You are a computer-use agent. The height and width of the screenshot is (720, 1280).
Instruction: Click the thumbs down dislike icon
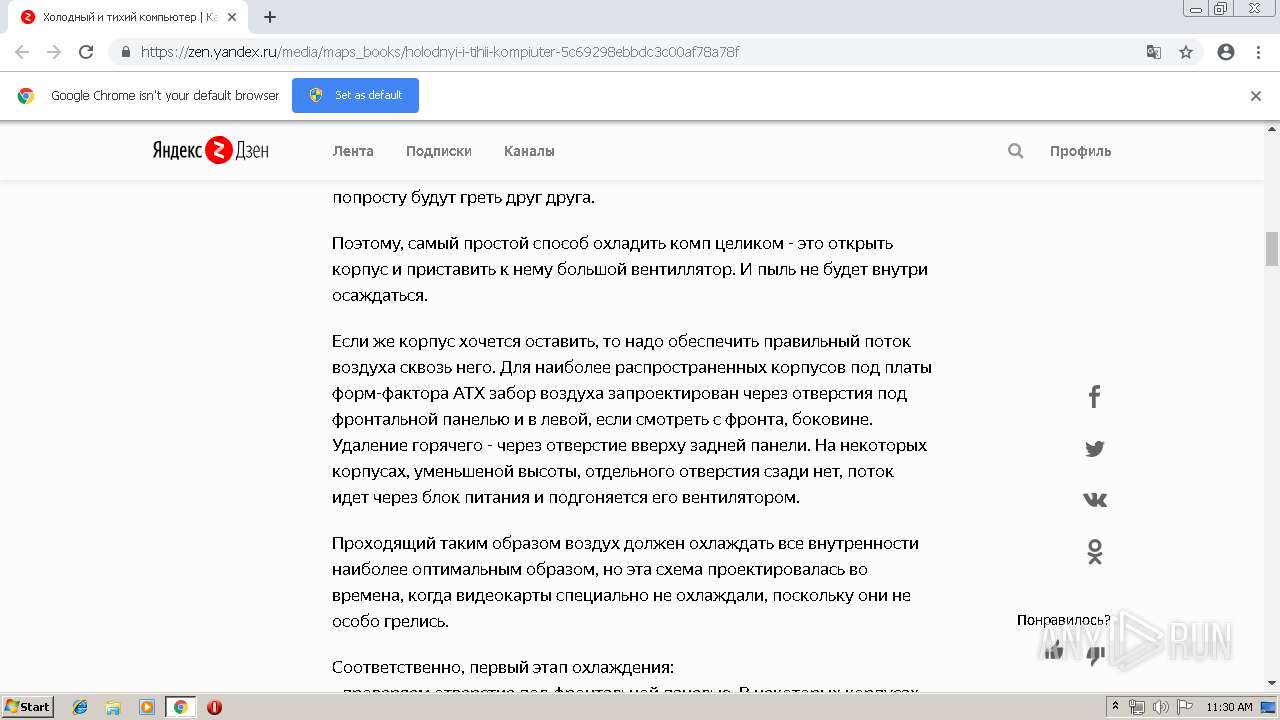click(x=1097, y=655)
